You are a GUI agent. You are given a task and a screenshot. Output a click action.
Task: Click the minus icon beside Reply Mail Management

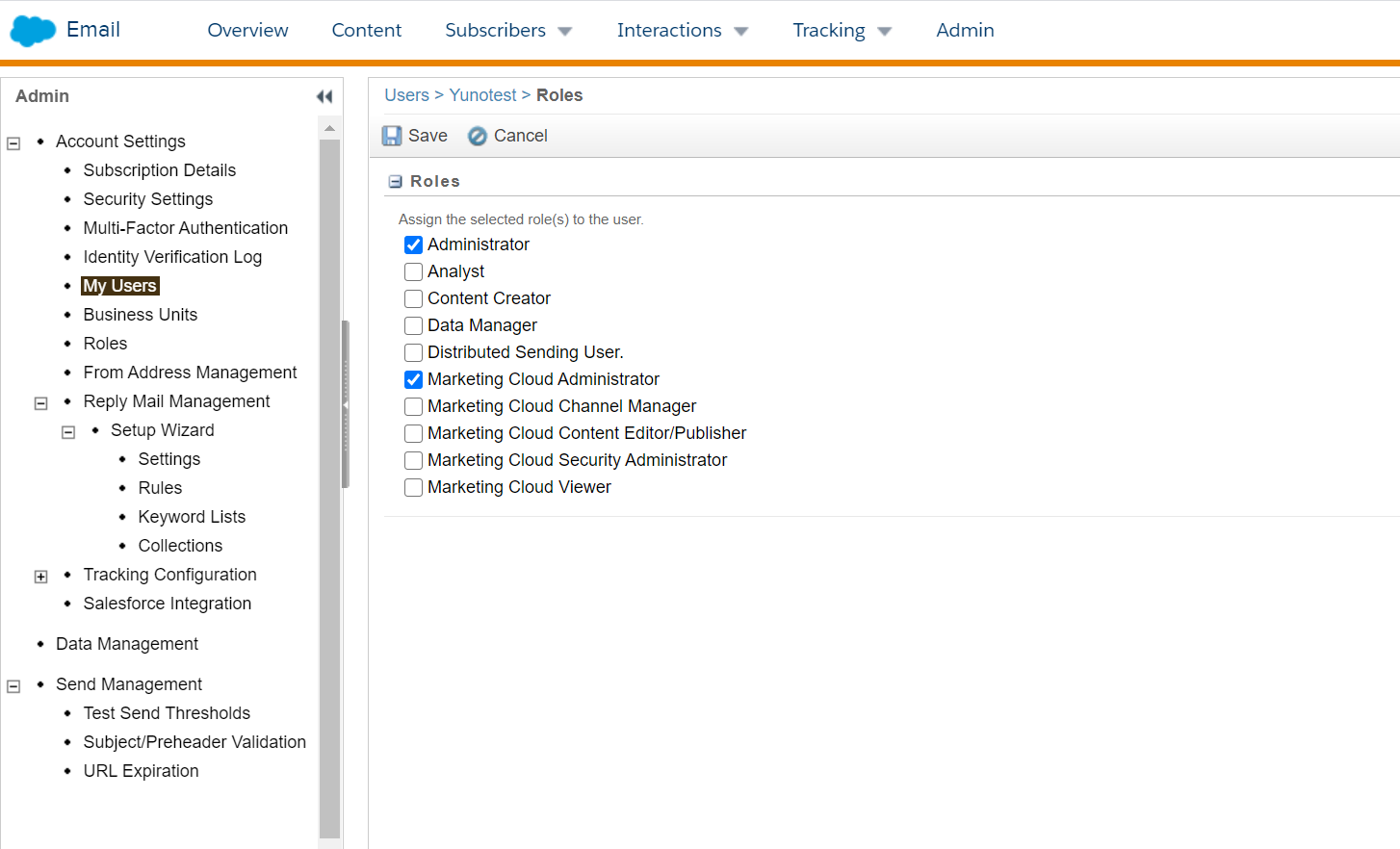point(40,401)
